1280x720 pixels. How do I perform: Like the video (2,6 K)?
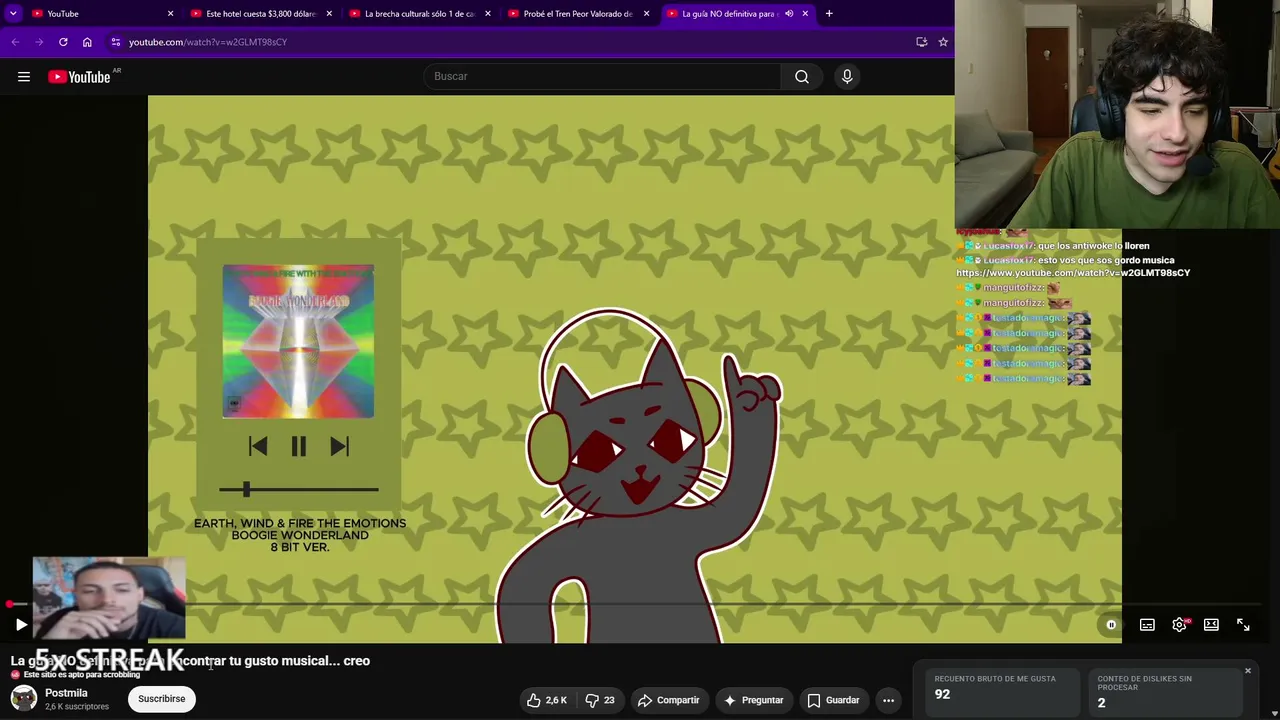[x=547, y=700]
